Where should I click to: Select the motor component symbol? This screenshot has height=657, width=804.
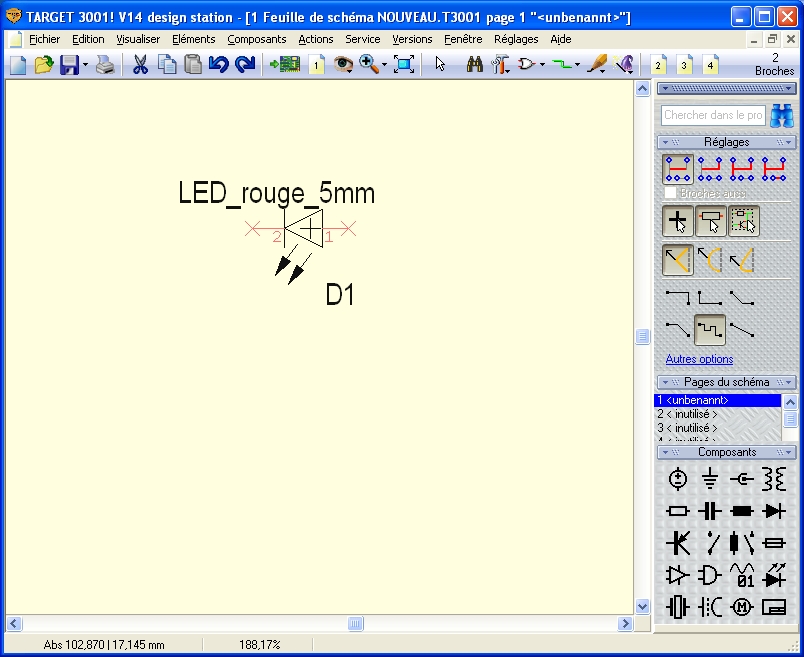click(742, 607)
